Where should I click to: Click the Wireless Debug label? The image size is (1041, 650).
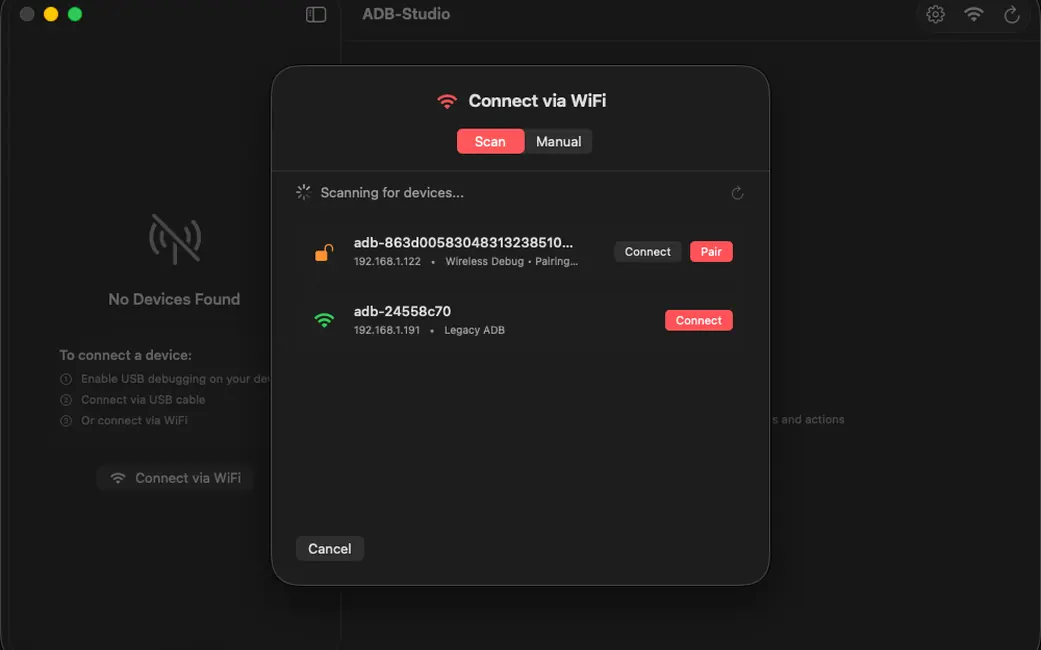[x=484, y=262]
